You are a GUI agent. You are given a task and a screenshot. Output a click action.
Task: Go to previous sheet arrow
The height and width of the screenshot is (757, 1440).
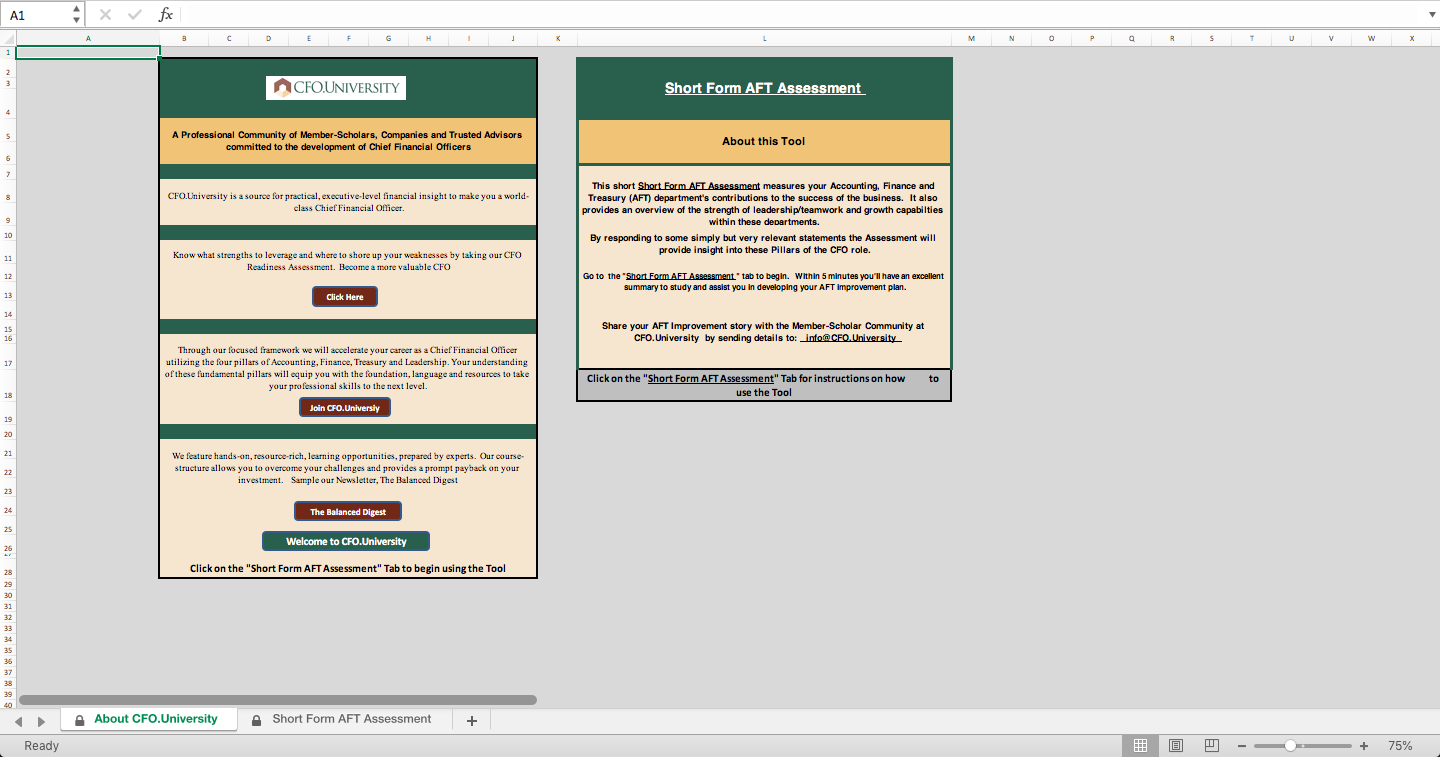tap(18, 721)
